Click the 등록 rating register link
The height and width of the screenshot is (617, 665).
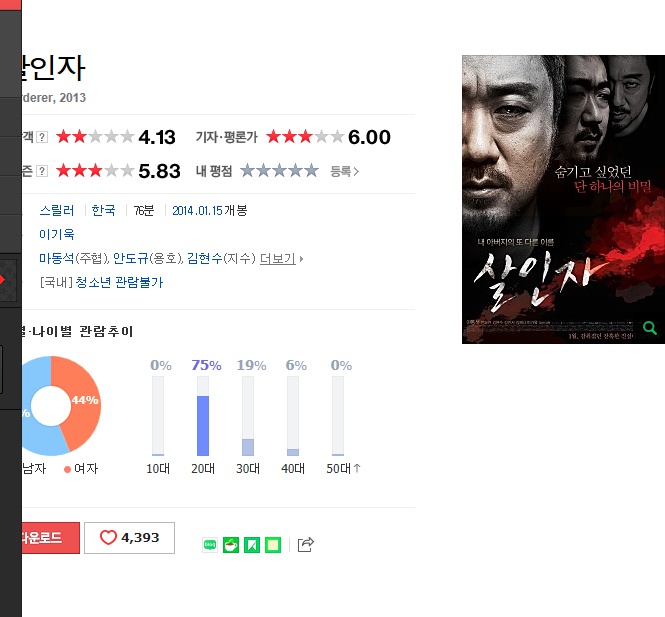click(344, 171)
